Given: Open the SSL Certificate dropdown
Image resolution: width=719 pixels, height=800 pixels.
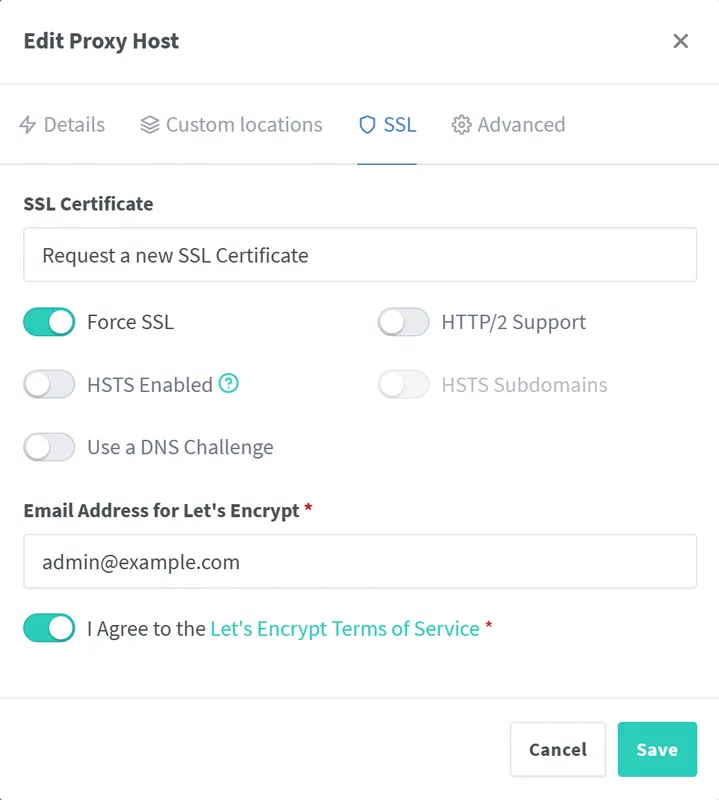Looking at the screenshot, I should click(x=359, y=255).
